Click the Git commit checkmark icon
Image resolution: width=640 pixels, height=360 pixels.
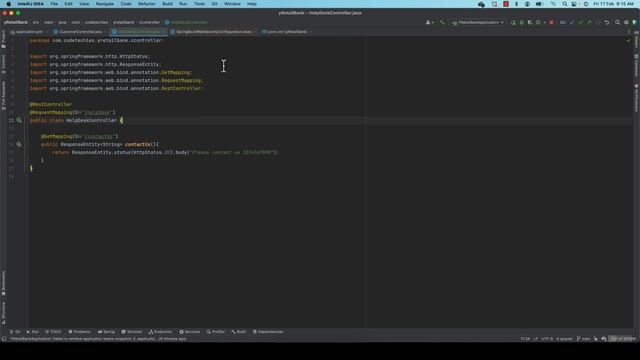pos(580,22)
